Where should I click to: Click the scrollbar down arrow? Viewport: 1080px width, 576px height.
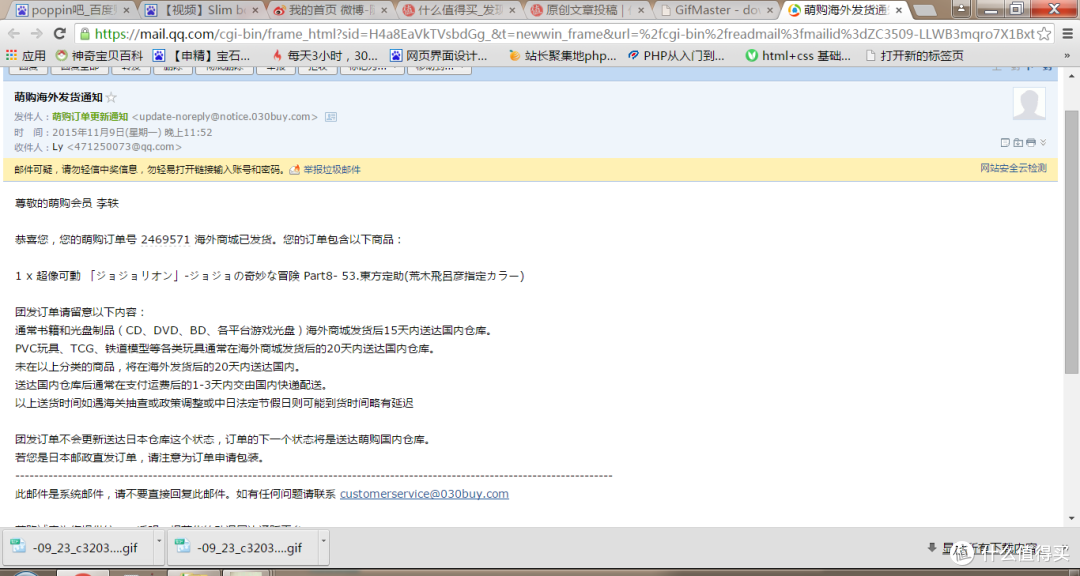[x=1071, y=519]
